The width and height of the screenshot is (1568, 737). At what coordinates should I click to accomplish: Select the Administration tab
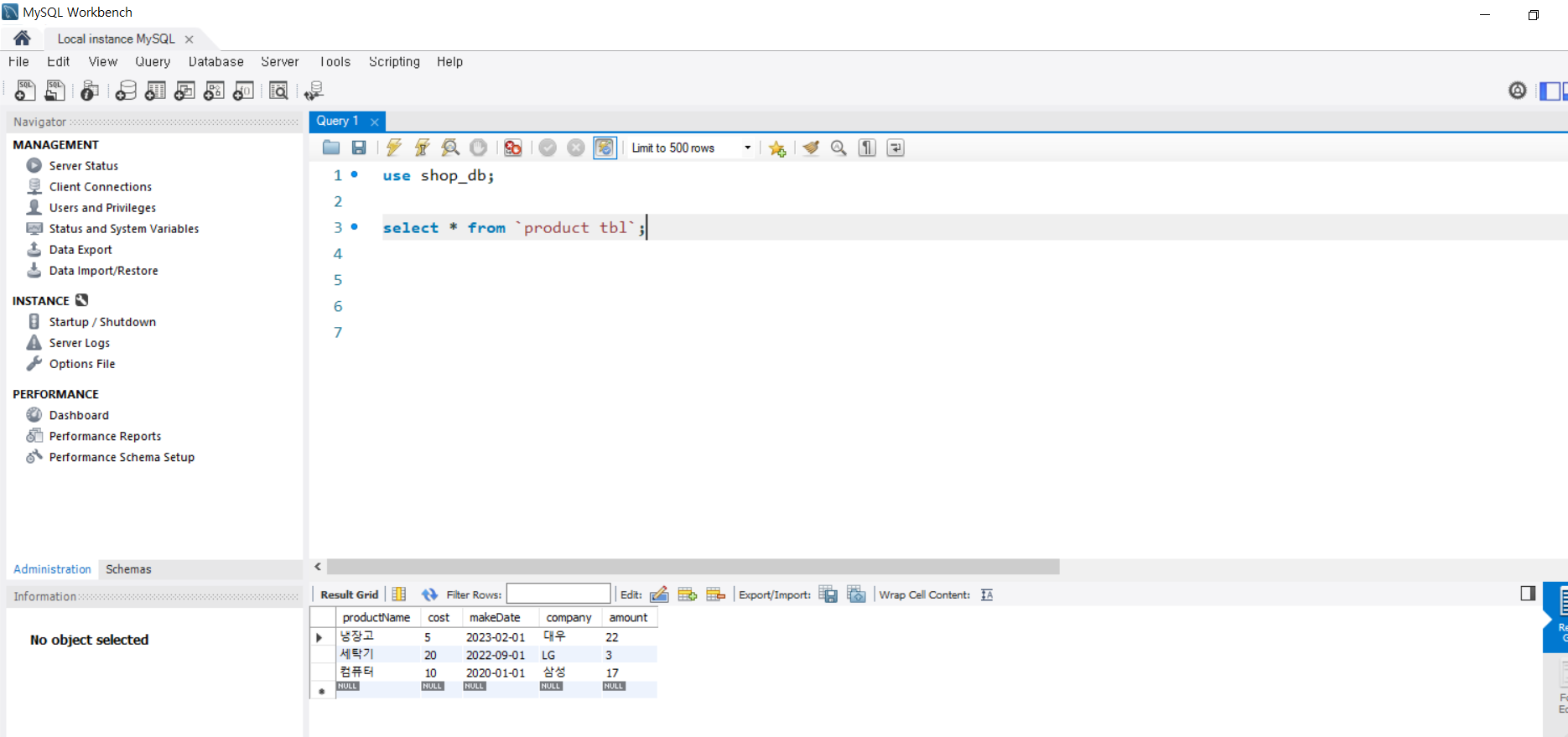(52, 568)
